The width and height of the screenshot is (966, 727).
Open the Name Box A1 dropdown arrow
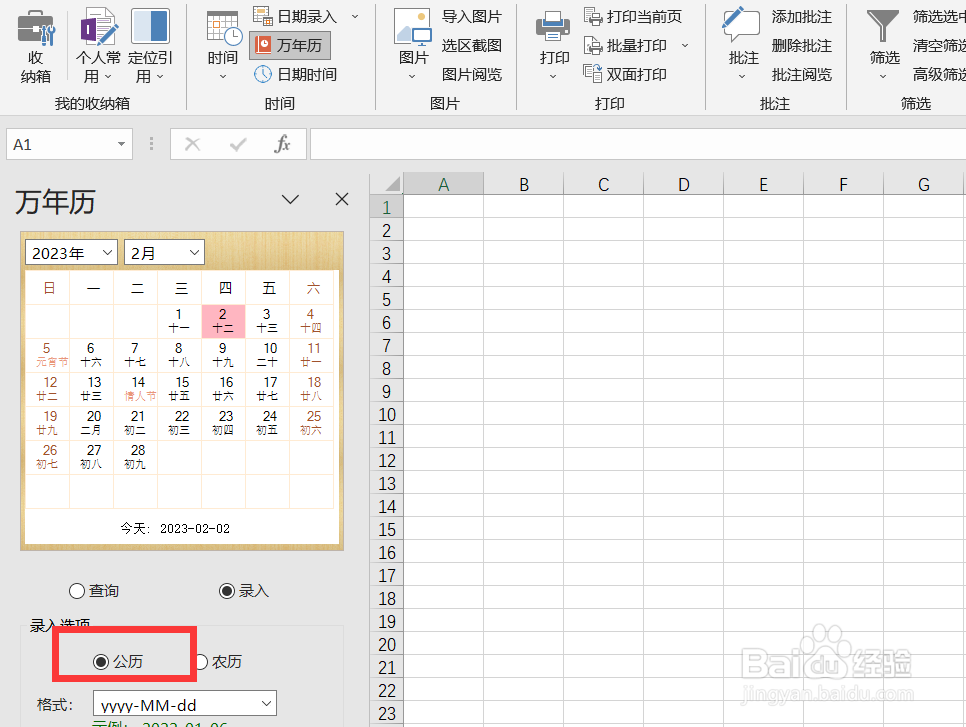click(x=121, y=144)
